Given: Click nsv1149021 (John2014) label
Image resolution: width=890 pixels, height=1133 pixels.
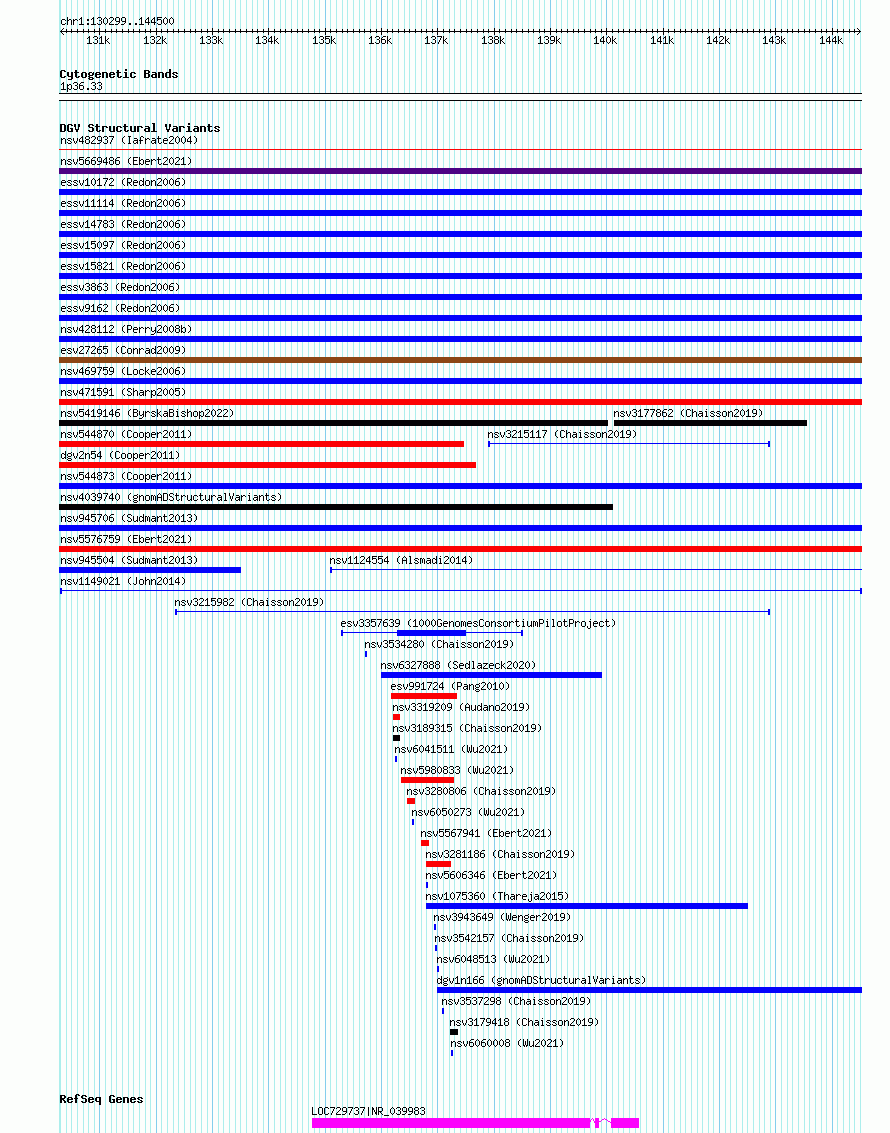Looking at the screenshot, I should (x=123, y=581).
